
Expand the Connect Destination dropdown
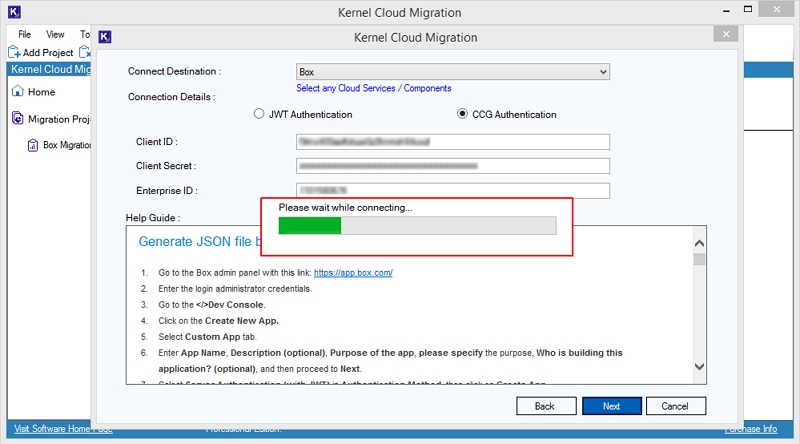pos(602,72)
